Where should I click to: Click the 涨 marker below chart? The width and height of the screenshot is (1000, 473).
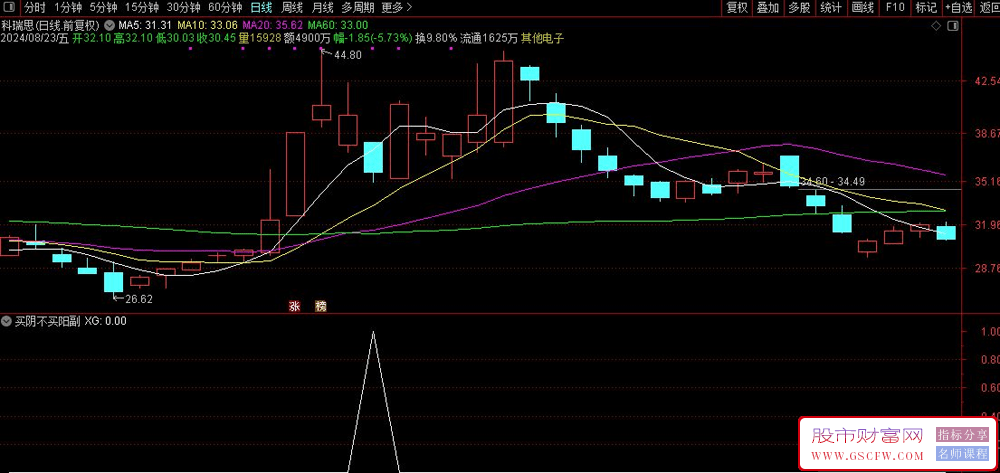click(x=295, y=307)
